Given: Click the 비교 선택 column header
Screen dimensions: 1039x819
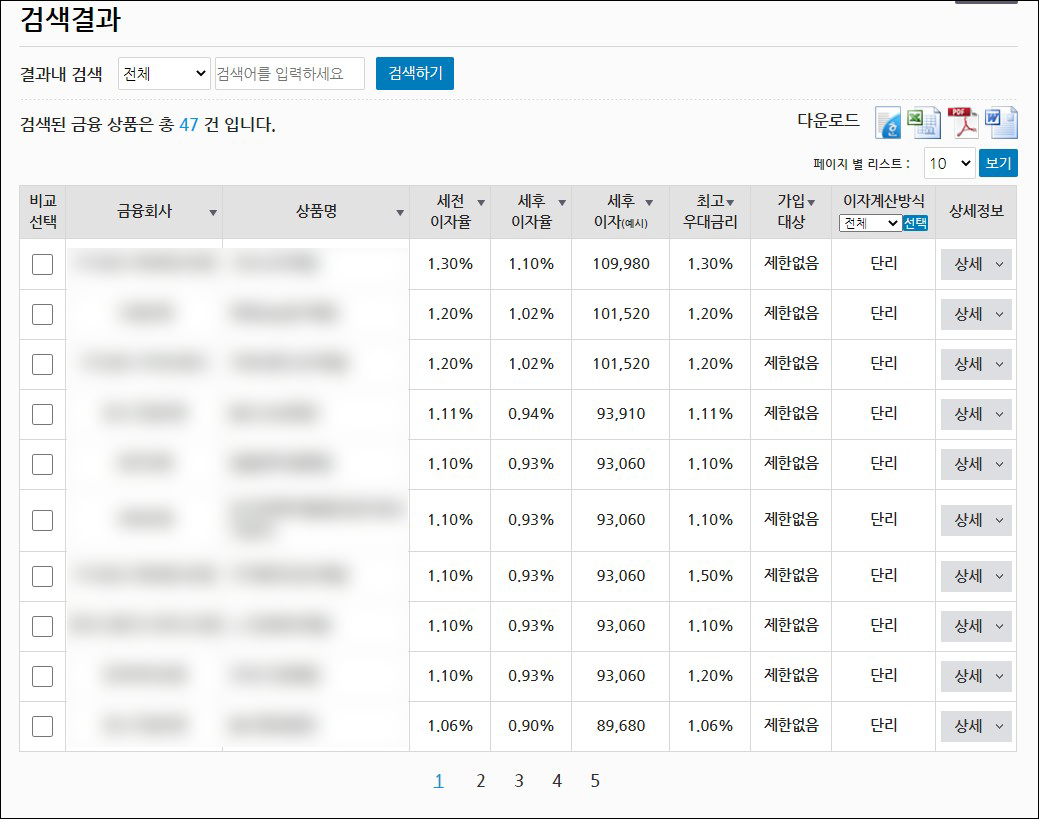Looking at the screenshot, I should [x=43, y=211].
